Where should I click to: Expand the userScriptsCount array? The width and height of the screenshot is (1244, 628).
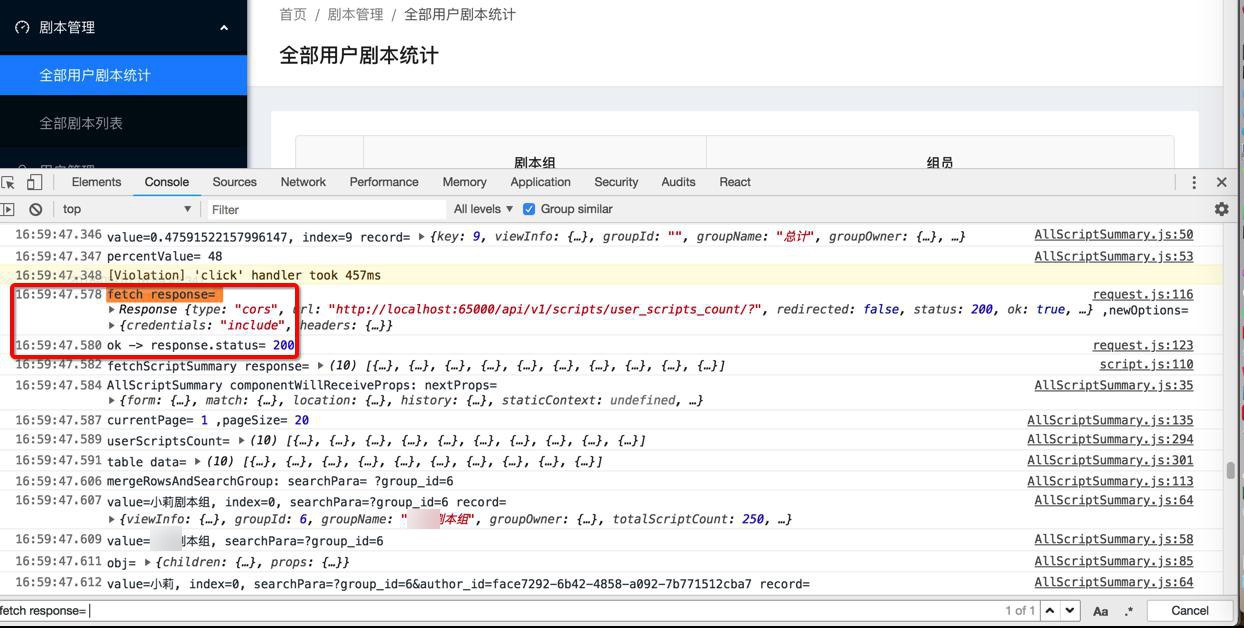pos(241,441)
